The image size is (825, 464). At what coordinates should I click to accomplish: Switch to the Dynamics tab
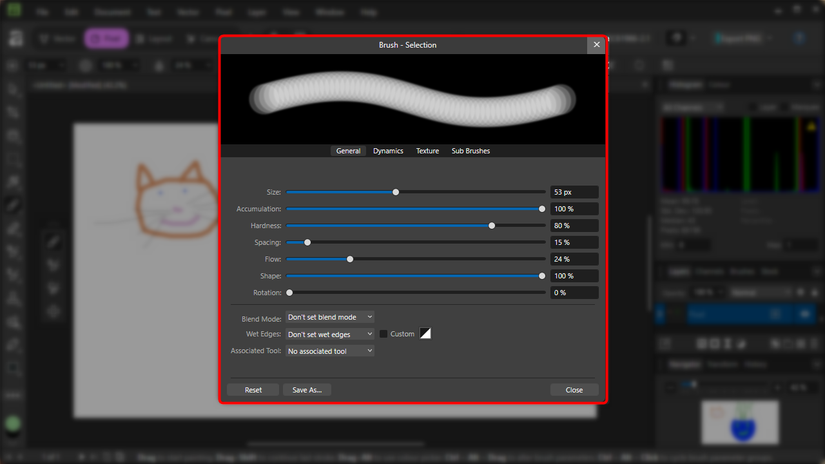click(x=388, y=151)
